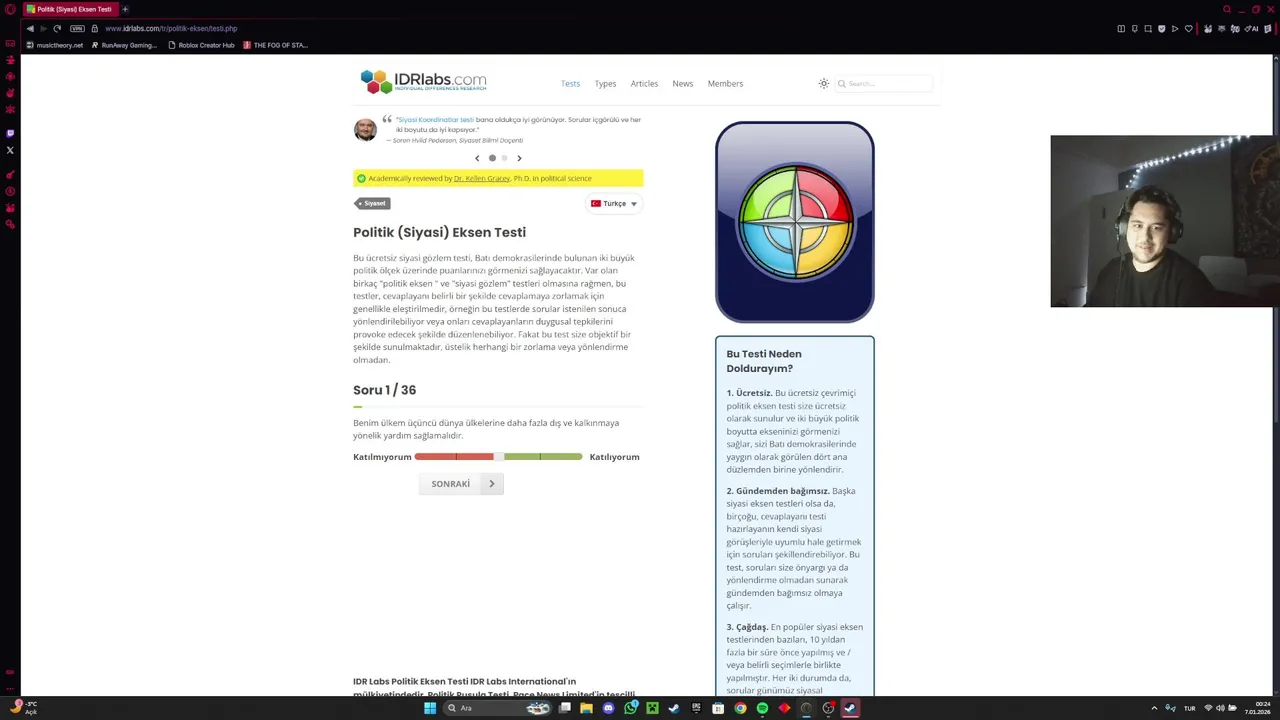This screenshot has height=720, width=1280.
Task: Click the browser address bar URL
Action: click(x=171, y=29)
